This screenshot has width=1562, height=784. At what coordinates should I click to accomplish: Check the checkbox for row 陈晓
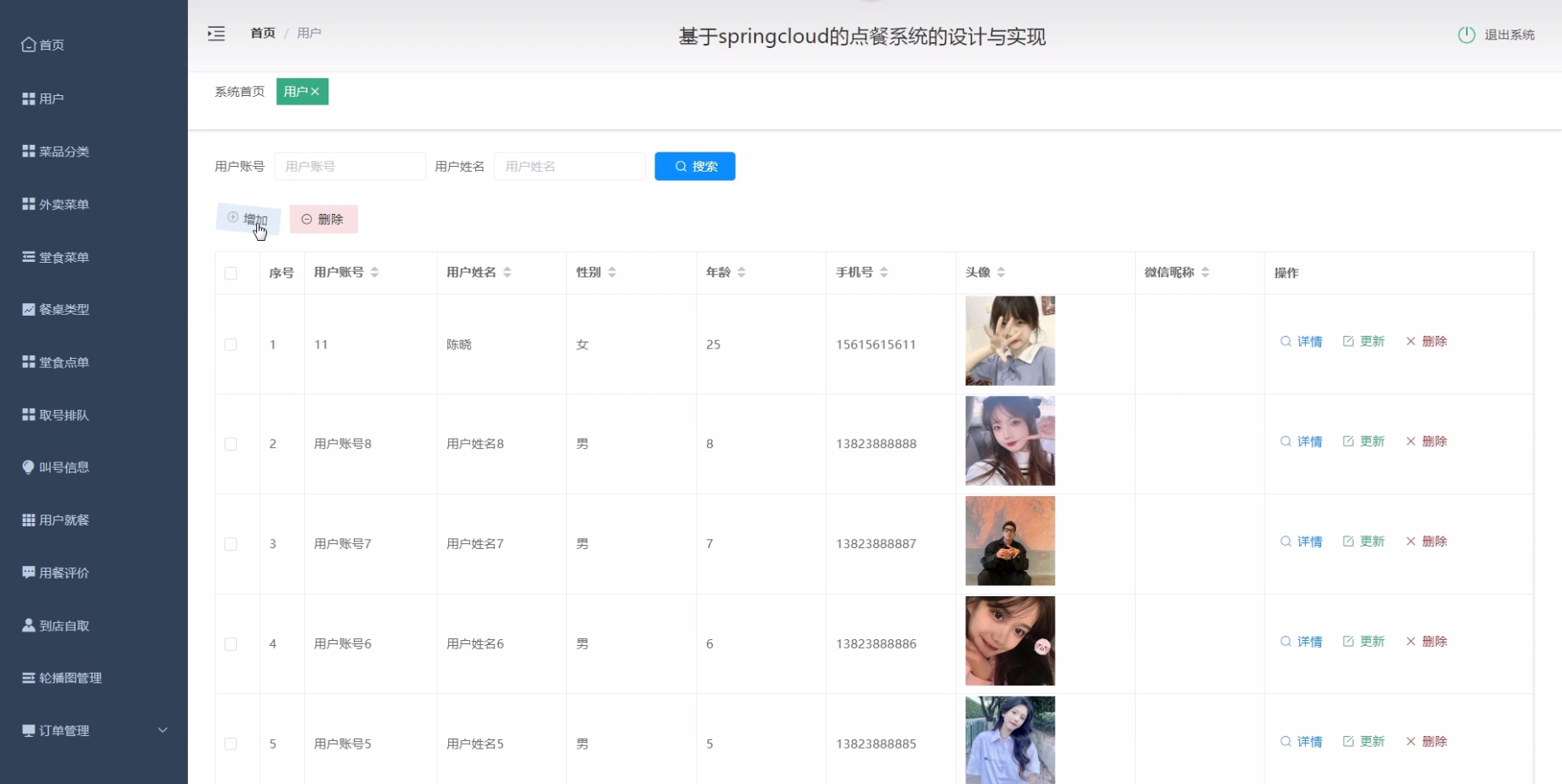click(231, 344)
